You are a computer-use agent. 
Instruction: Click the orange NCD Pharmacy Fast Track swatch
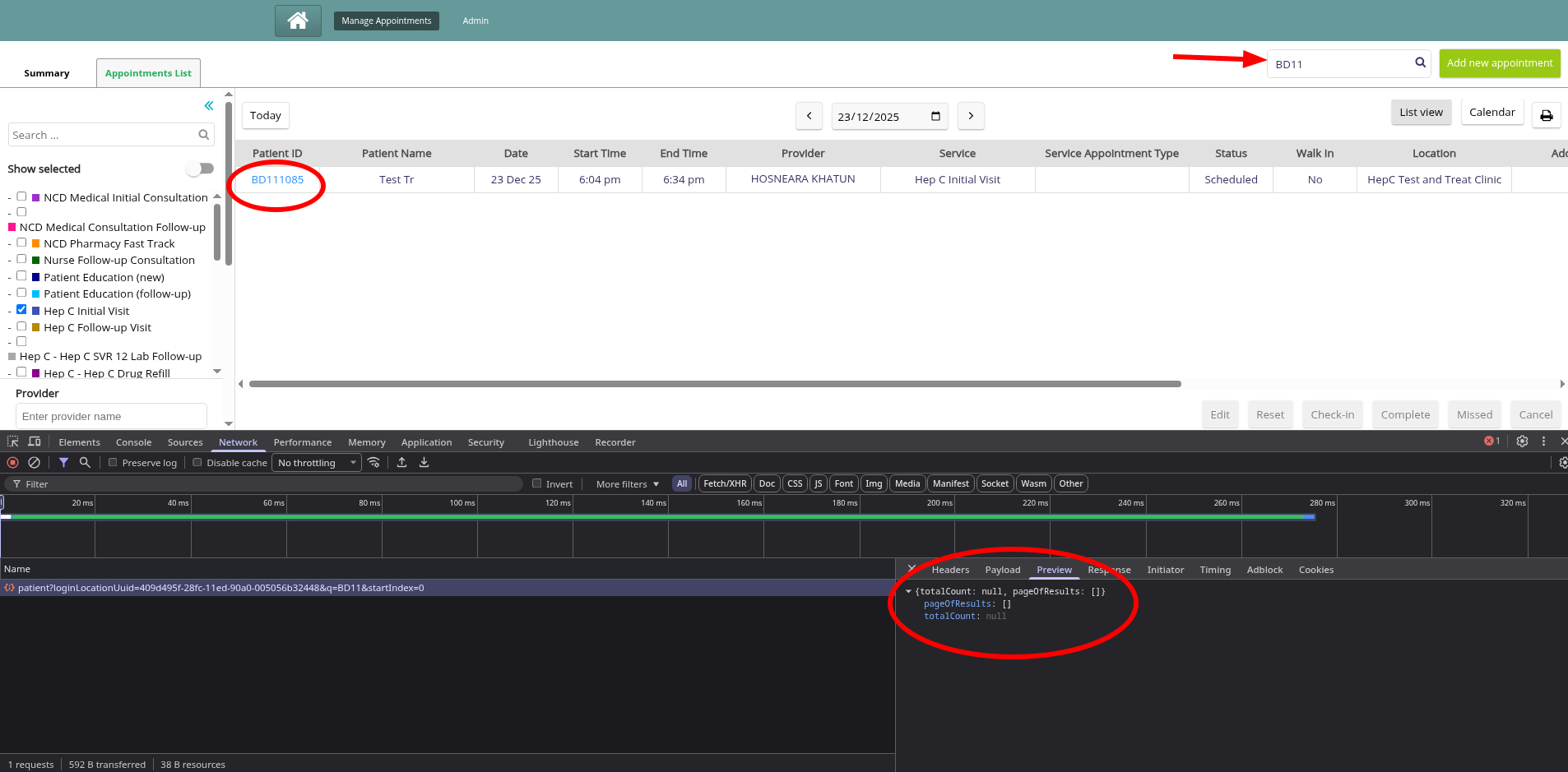click(x=36, y=243)
